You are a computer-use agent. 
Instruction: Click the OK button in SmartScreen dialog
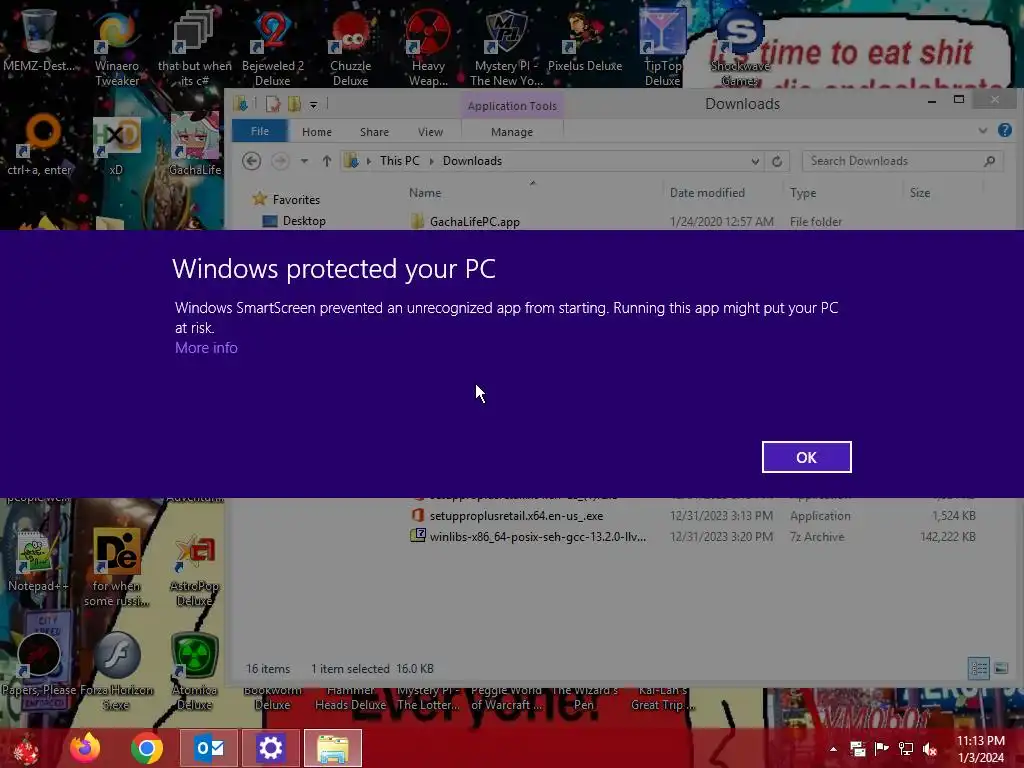point(807,457)
